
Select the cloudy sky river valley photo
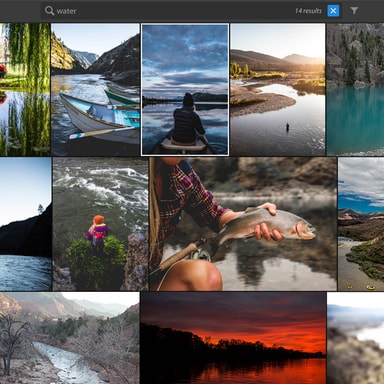tap(361, 224)
